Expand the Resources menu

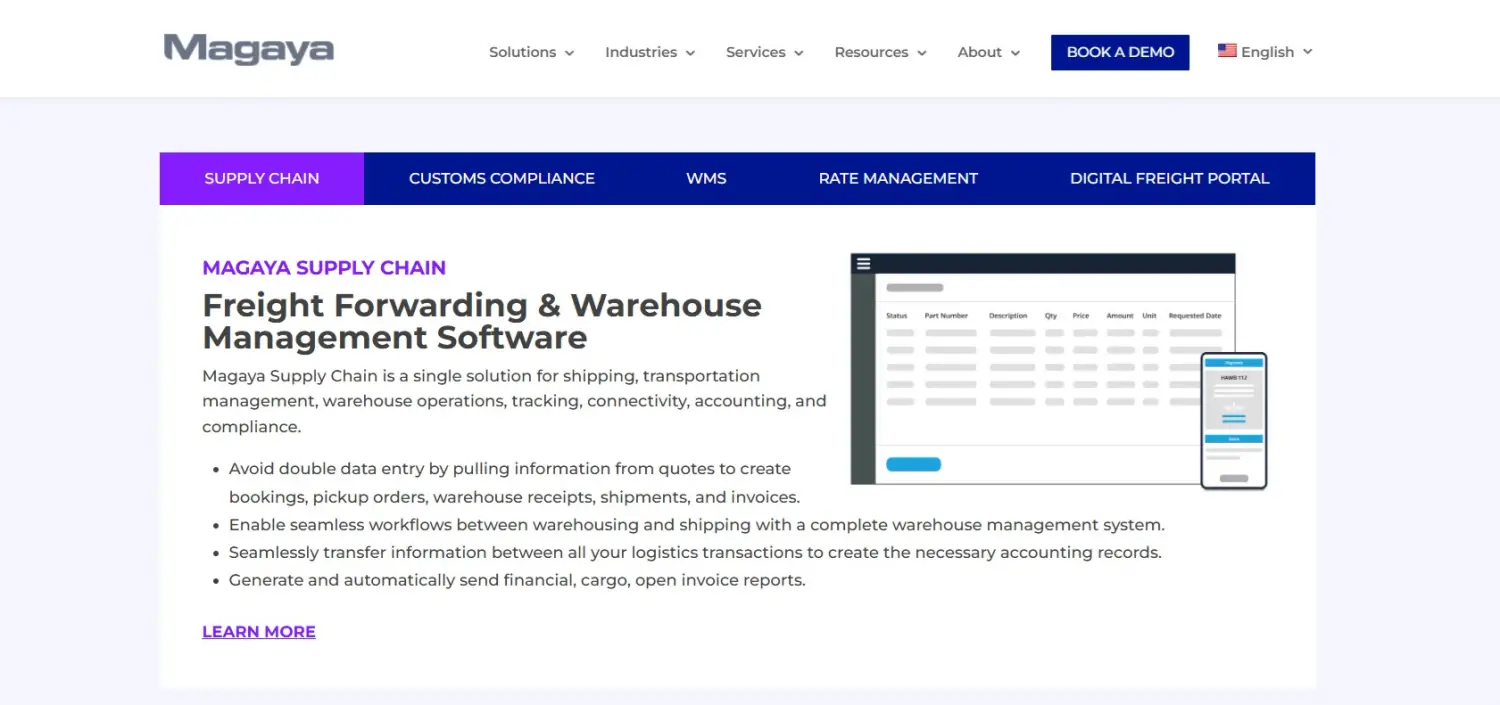(x=881, y=52)
